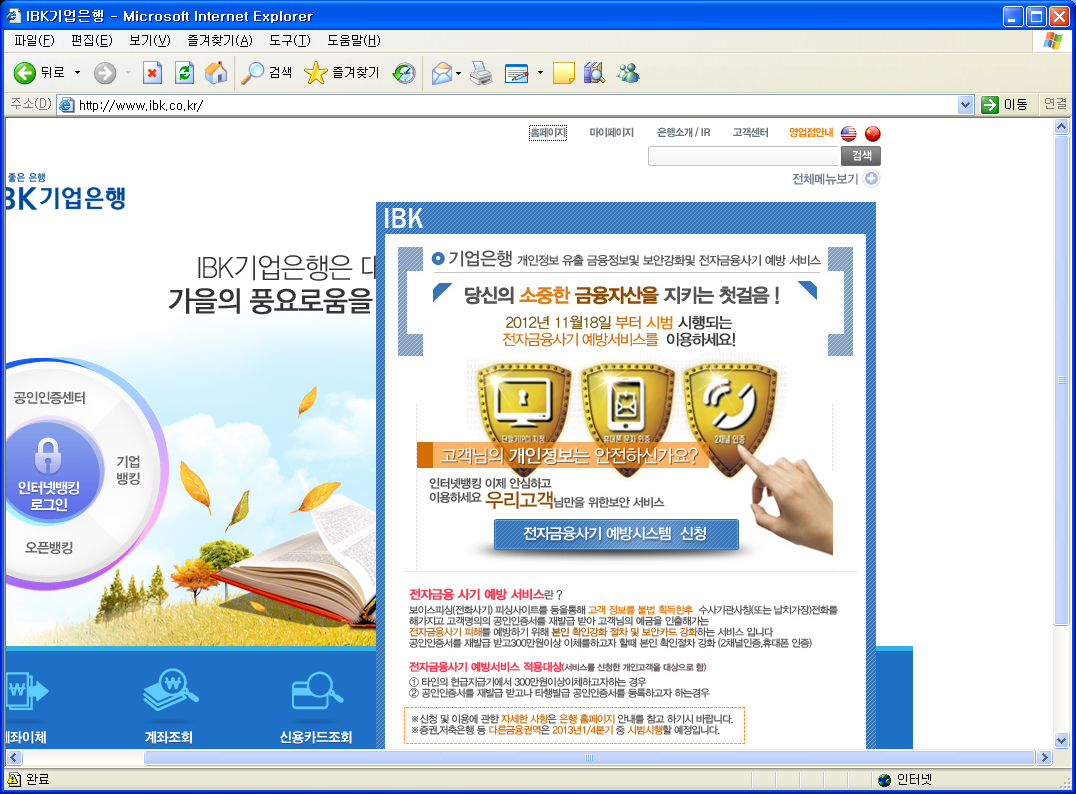
Task: Select the China flag language icon
Action: (872, 133)
